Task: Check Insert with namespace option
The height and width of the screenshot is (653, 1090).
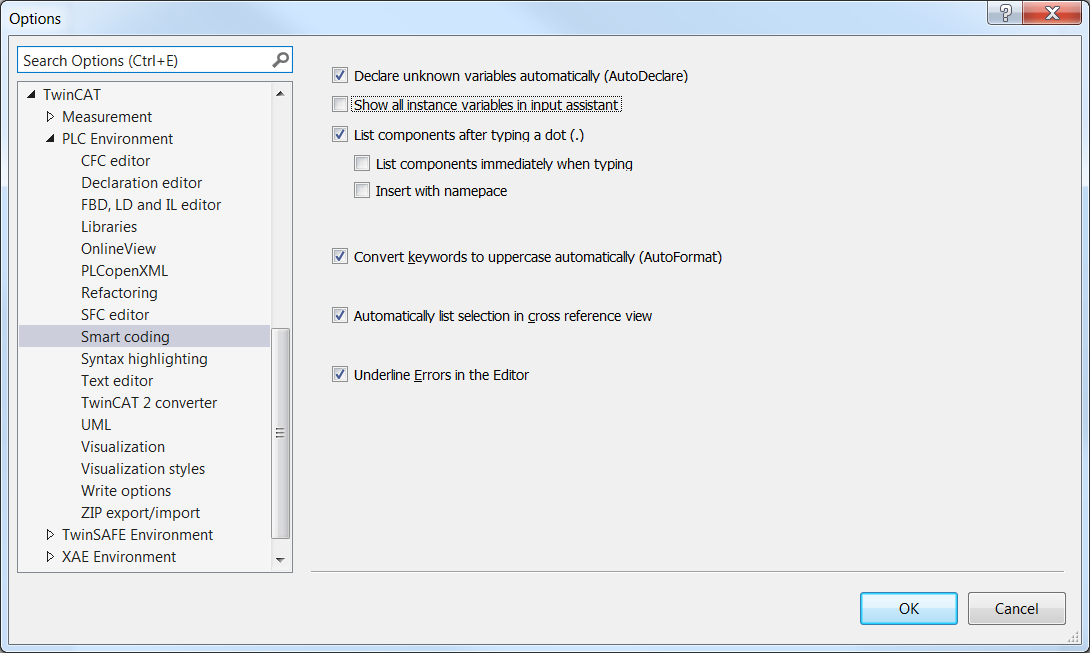Action: [362, 191]
